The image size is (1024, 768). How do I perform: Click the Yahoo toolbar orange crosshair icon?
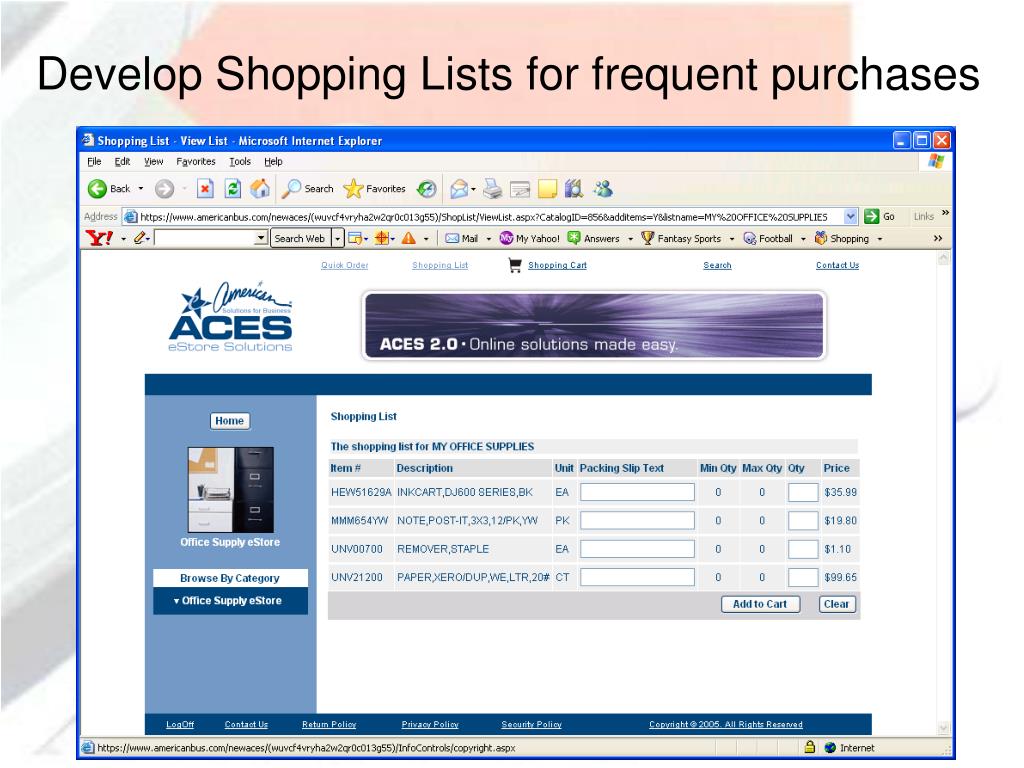pyautogui.click(x=381, y=238)
